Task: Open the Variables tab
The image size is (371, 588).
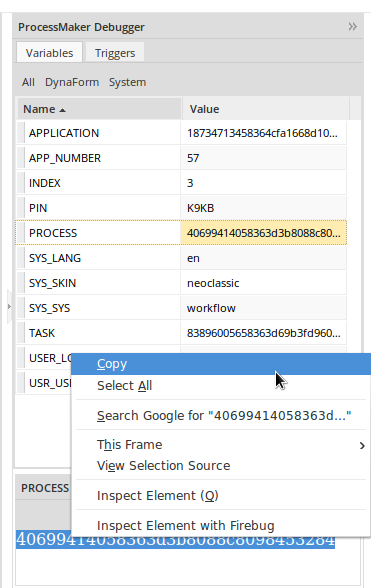Action: pyautogui.click(x=50, y=53)
